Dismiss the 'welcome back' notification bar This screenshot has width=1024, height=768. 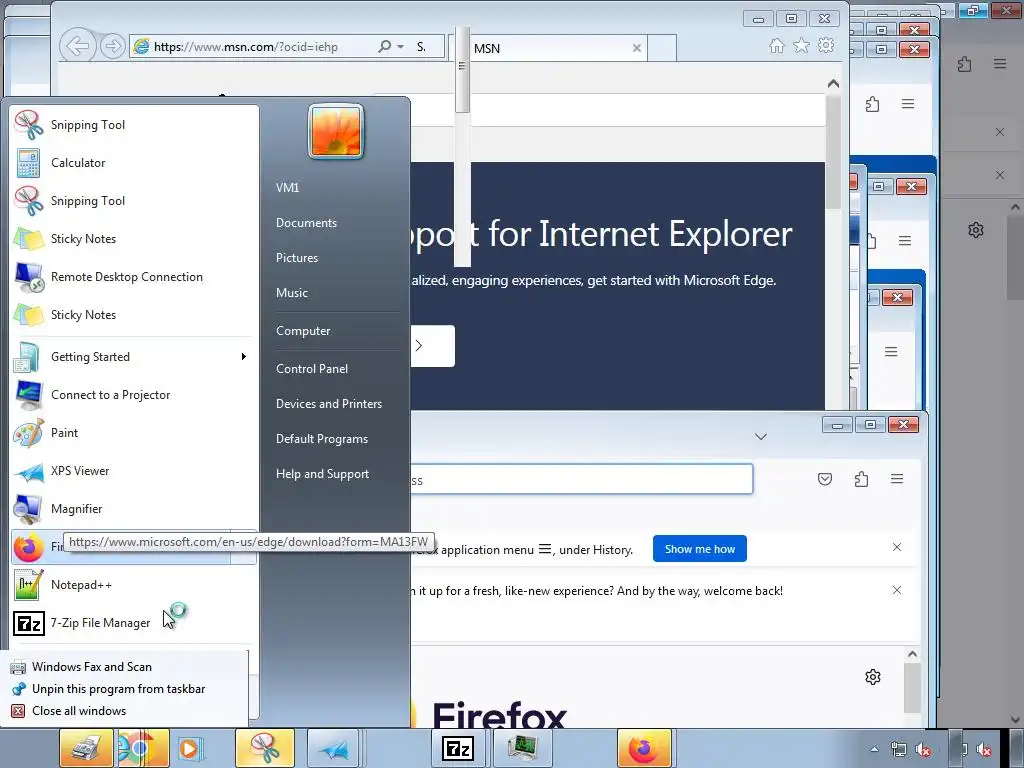[x=897, y=590]
